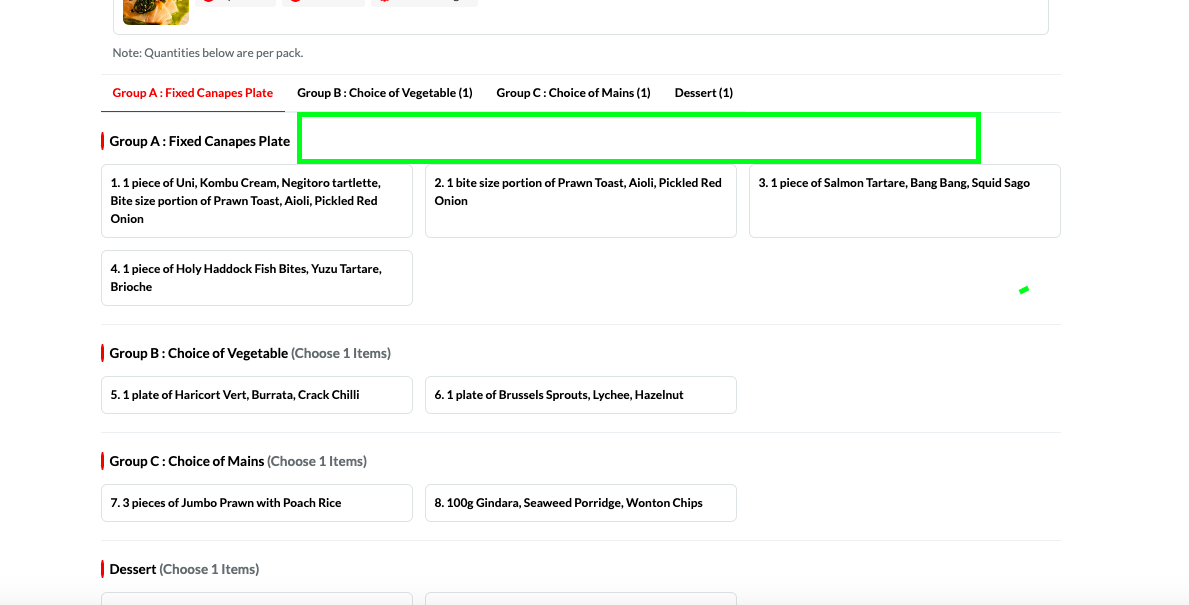The image size is (1189, 605).
Task: Choose Salmon Tartare, Bang Bang, Squid Sago
Action: pyautogui.click(x=904, y=201)
